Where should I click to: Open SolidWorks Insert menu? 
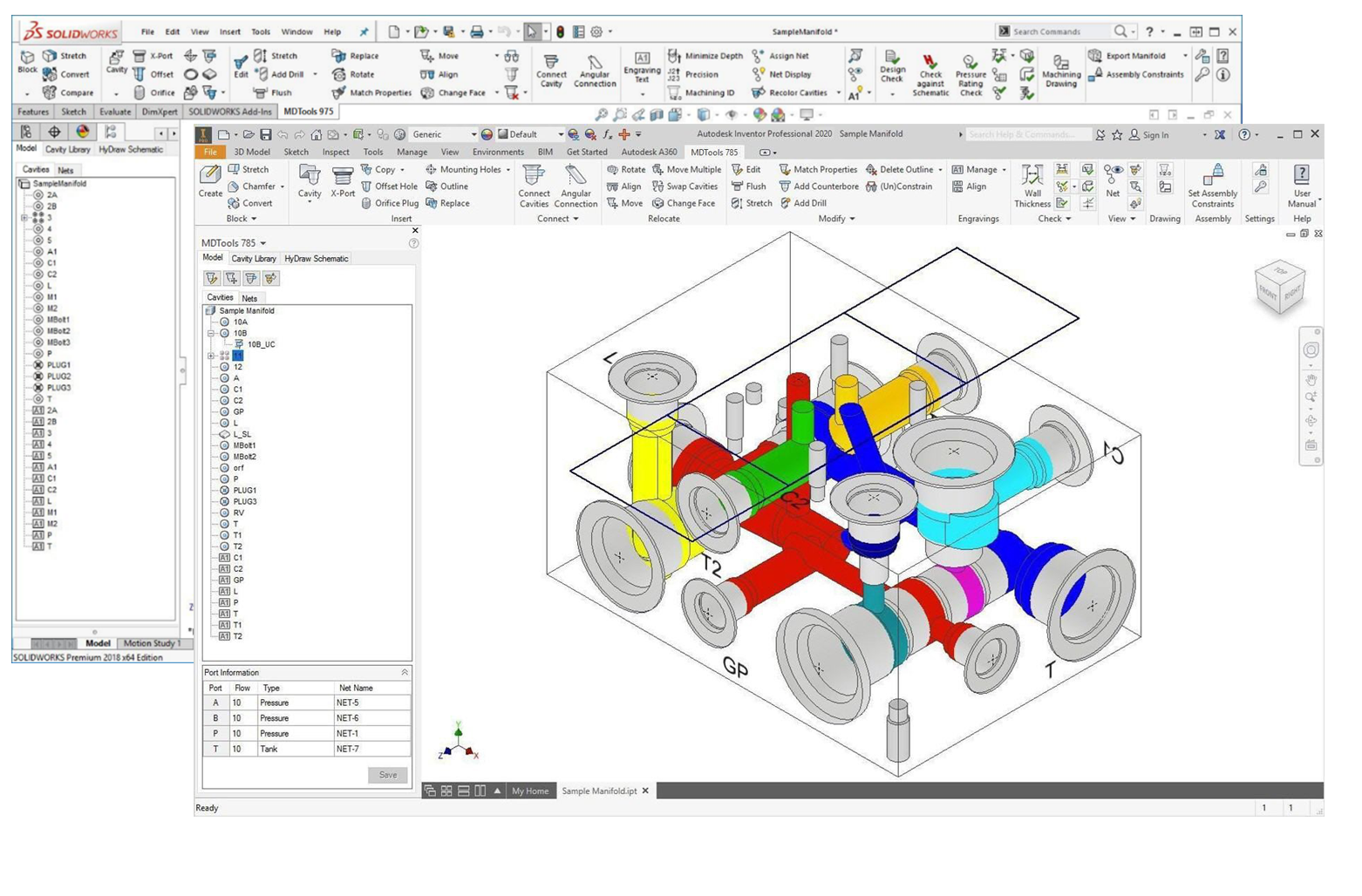pyautogui.click(x=230, y=31)
